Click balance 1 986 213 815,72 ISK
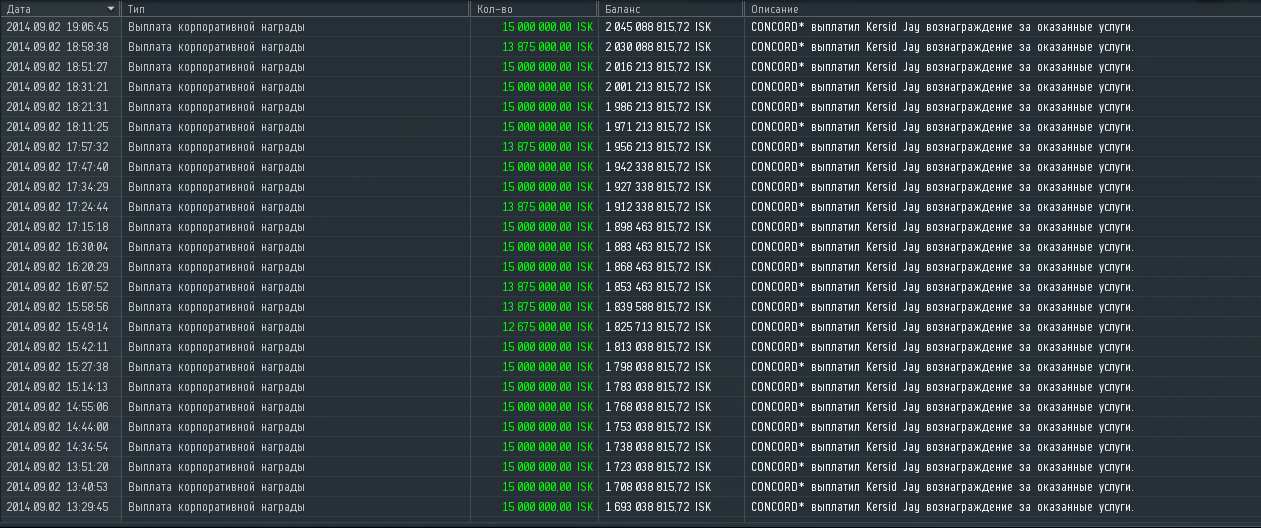The width and height of the screenshot is (1261, 528). [x=658, y=107]
